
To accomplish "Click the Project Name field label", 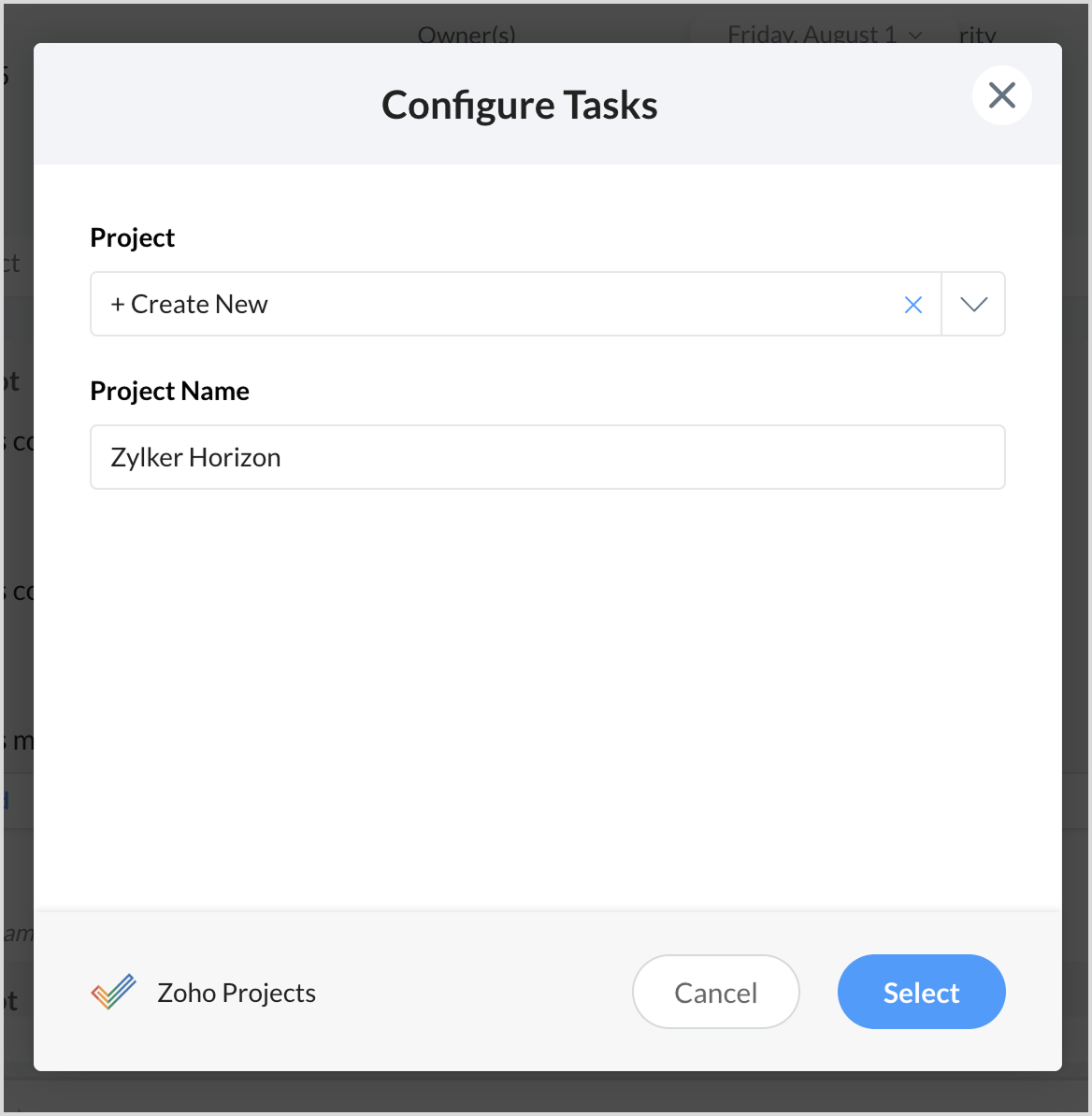I will 169,391.
